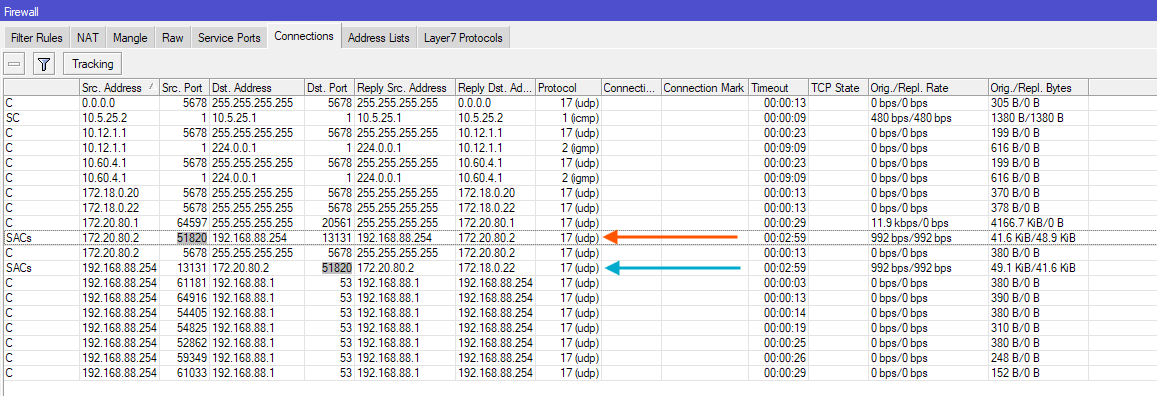Click destination port 20561 cell
The image size is (1157, 396).
coord(329,222)
